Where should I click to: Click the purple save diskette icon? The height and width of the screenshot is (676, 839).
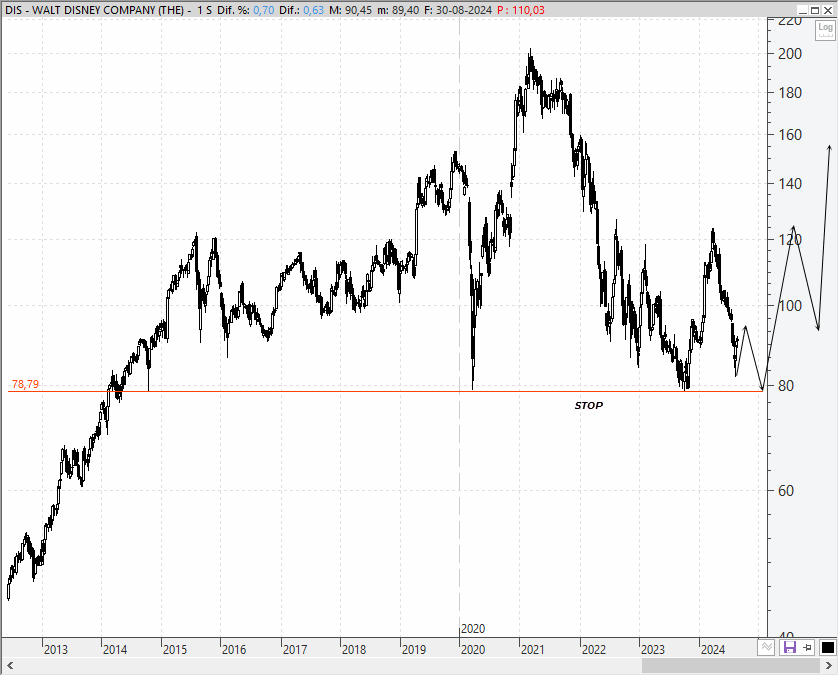789,647
